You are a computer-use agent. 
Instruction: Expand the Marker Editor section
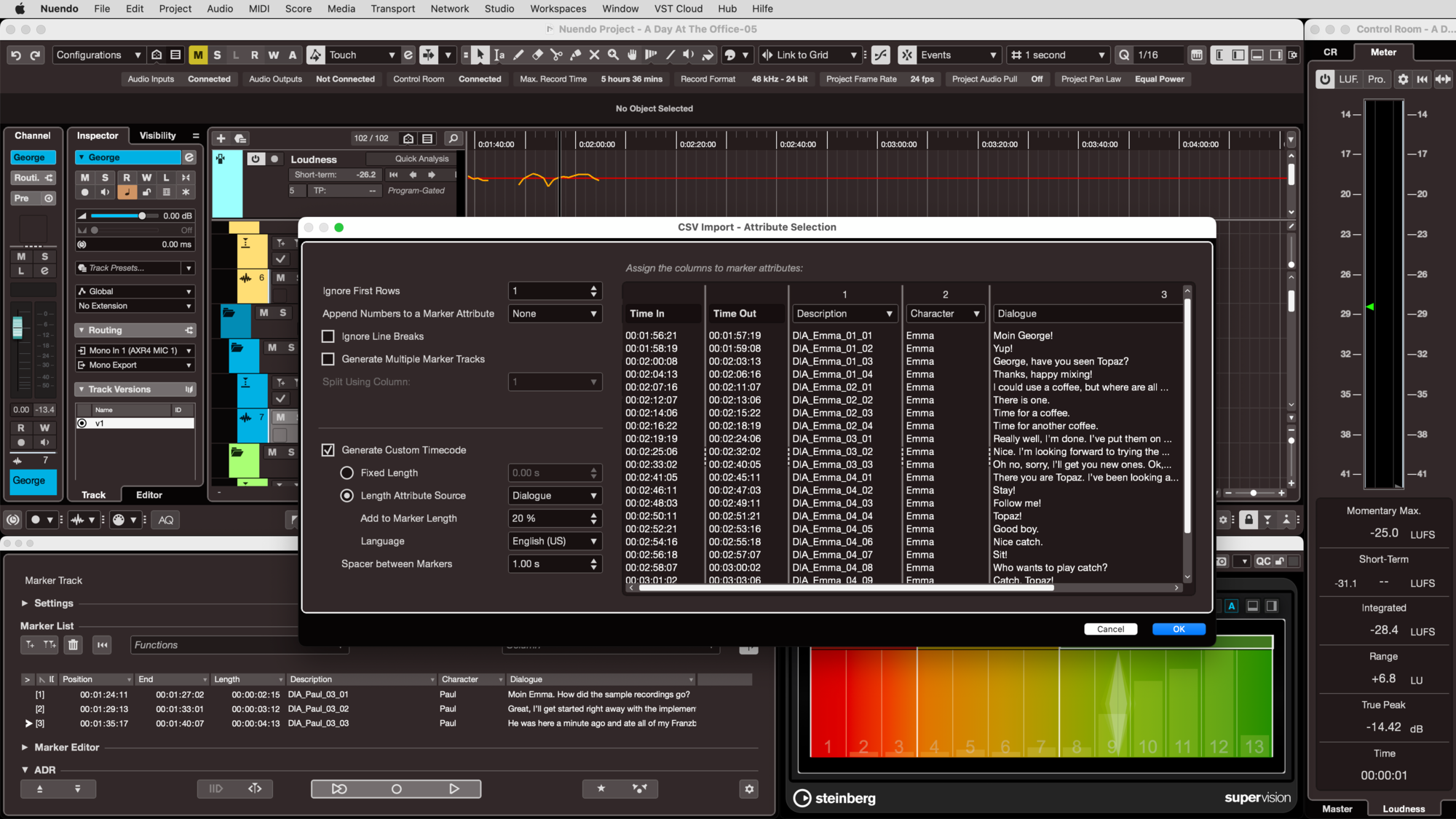pos(25,747)
